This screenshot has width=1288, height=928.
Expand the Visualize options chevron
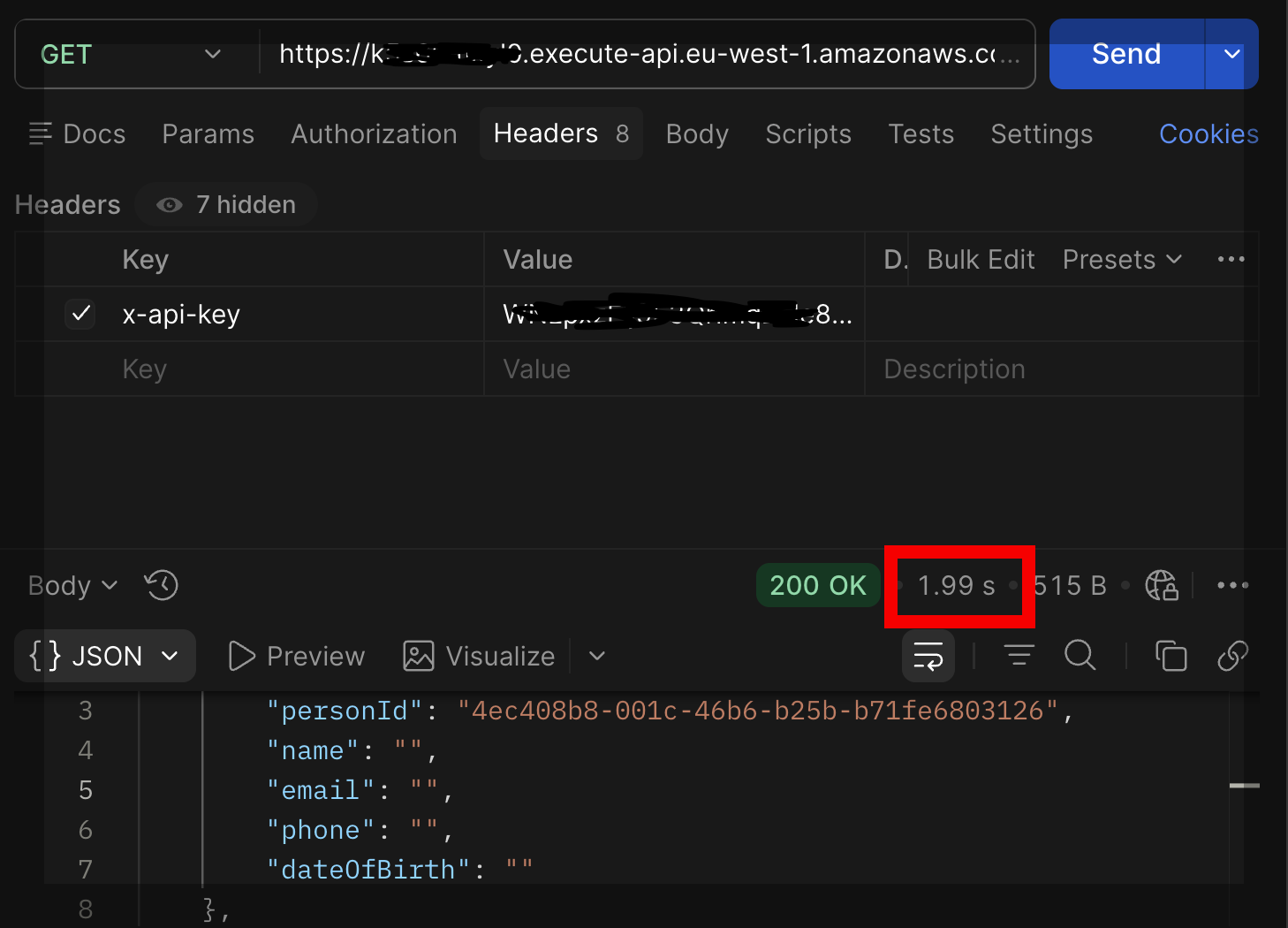597,656
